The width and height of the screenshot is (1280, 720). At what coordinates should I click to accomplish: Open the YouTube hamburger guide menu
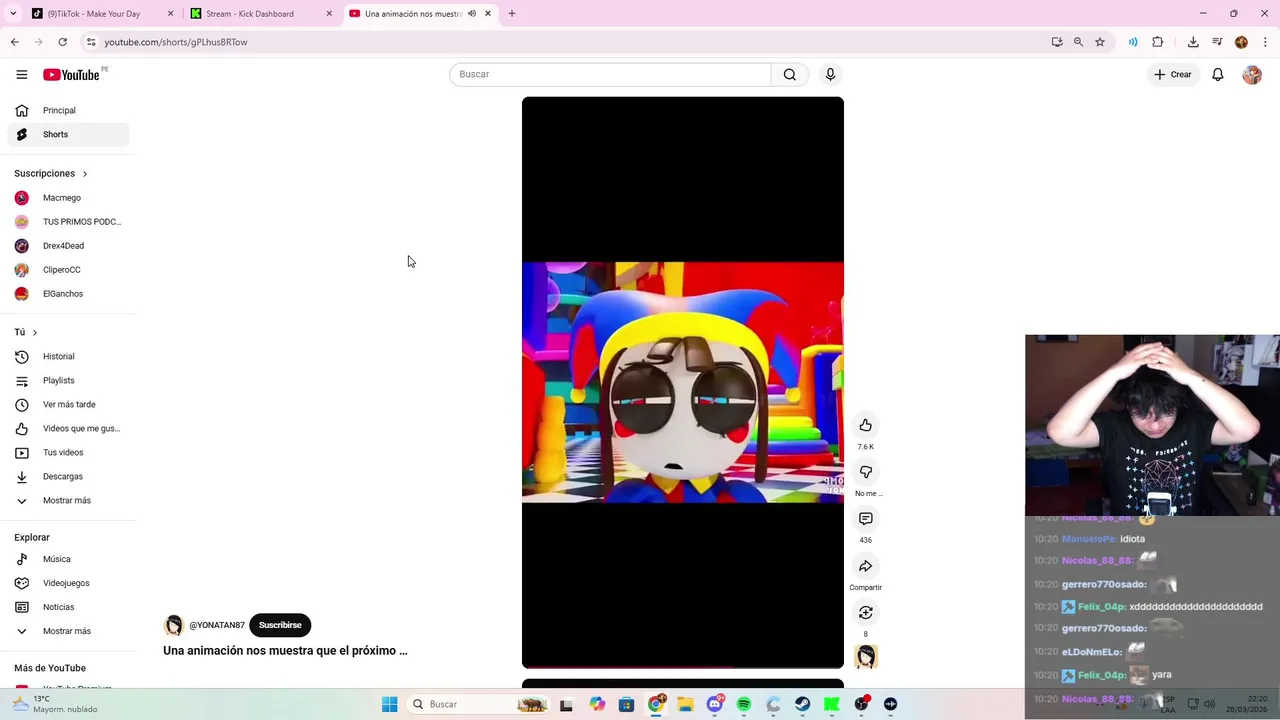click(21, 74)
